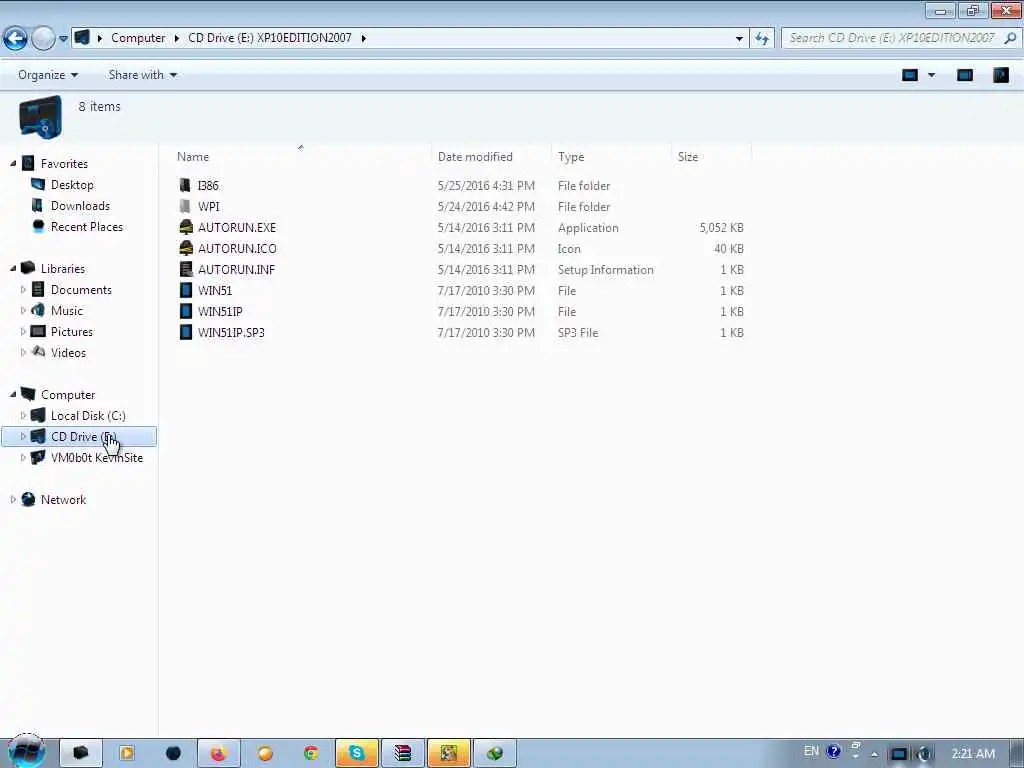Select CD Drive (E:) in navigation pane
This screenshot has height=768, width=1024.
tap(79, 436)
